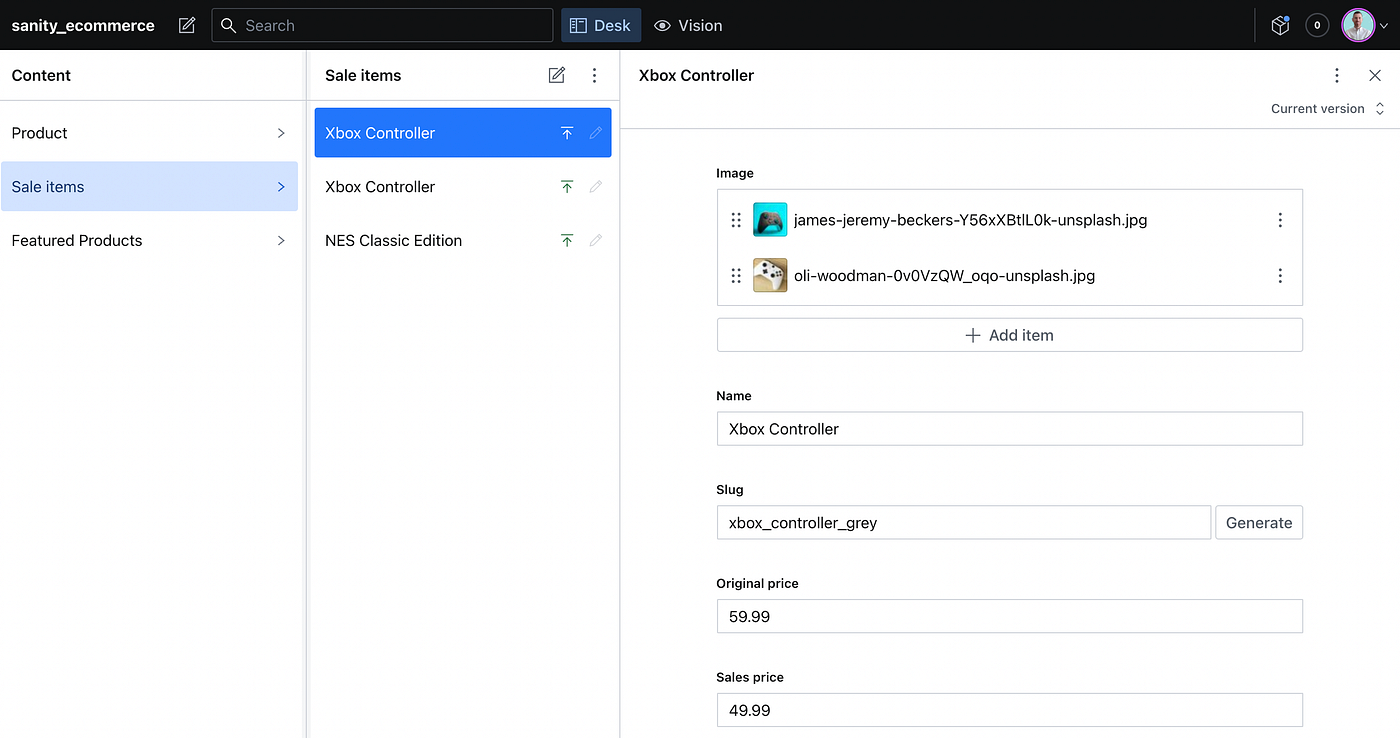Click publish status icon on second Xbox Controller

pos(567,187)
